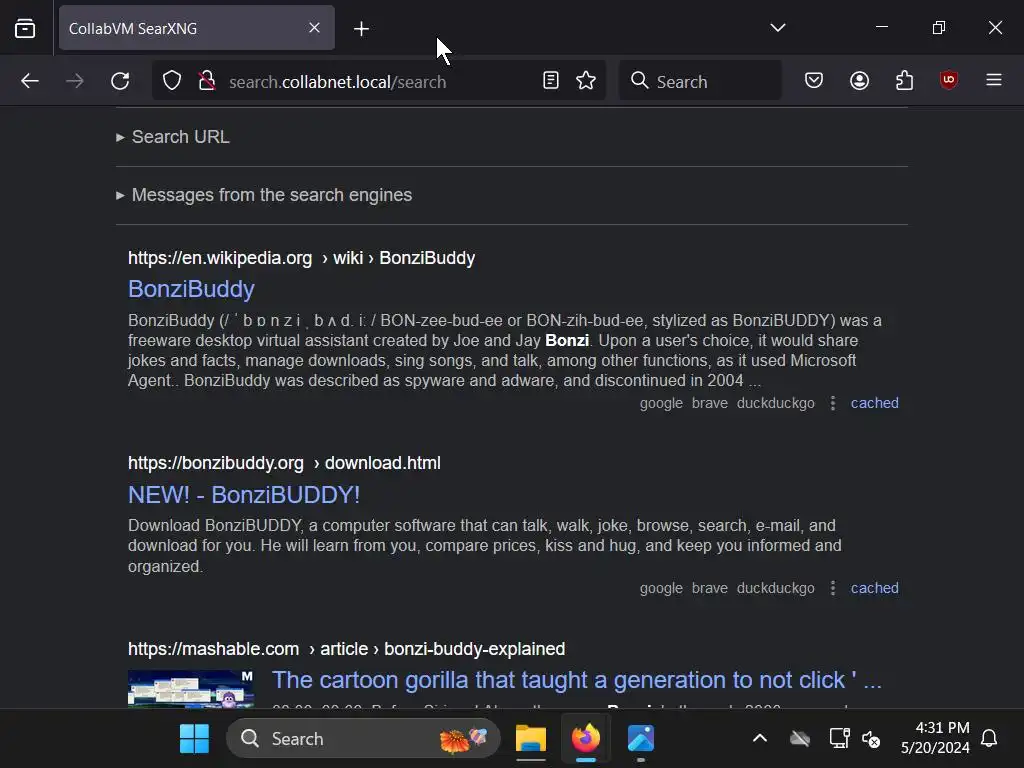1024x768 pixels.
Task: Open Firefox View tab overview icon
Action: (25, 28)
